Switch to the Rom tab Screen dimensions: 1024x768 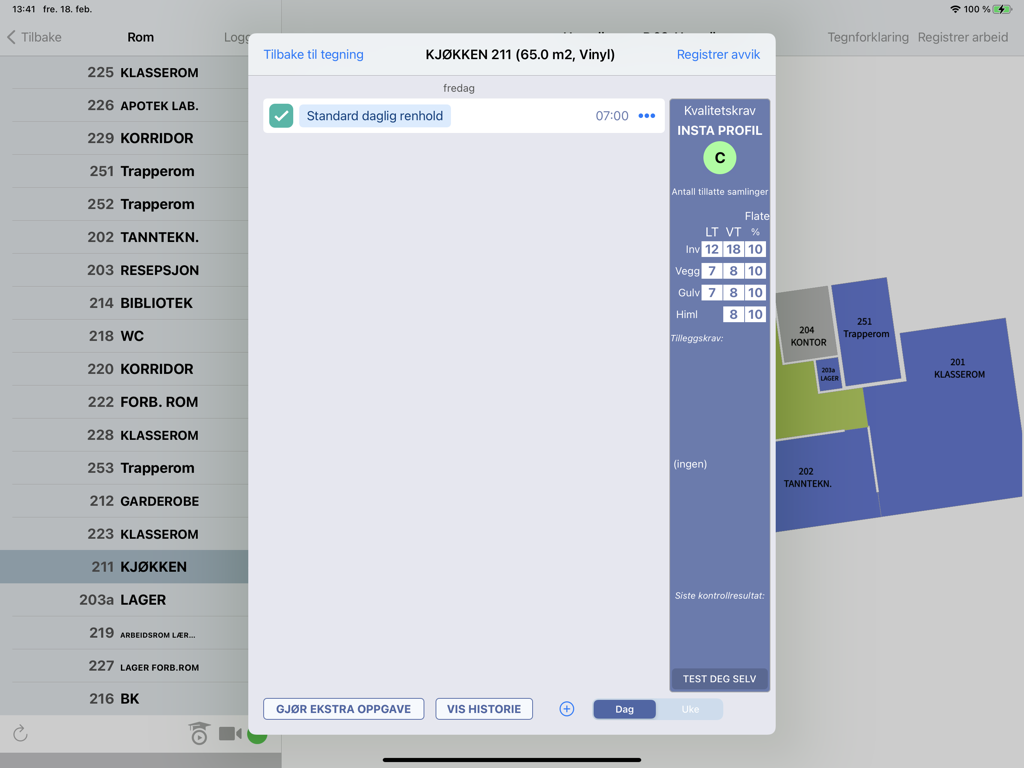(x=140, y=37)
